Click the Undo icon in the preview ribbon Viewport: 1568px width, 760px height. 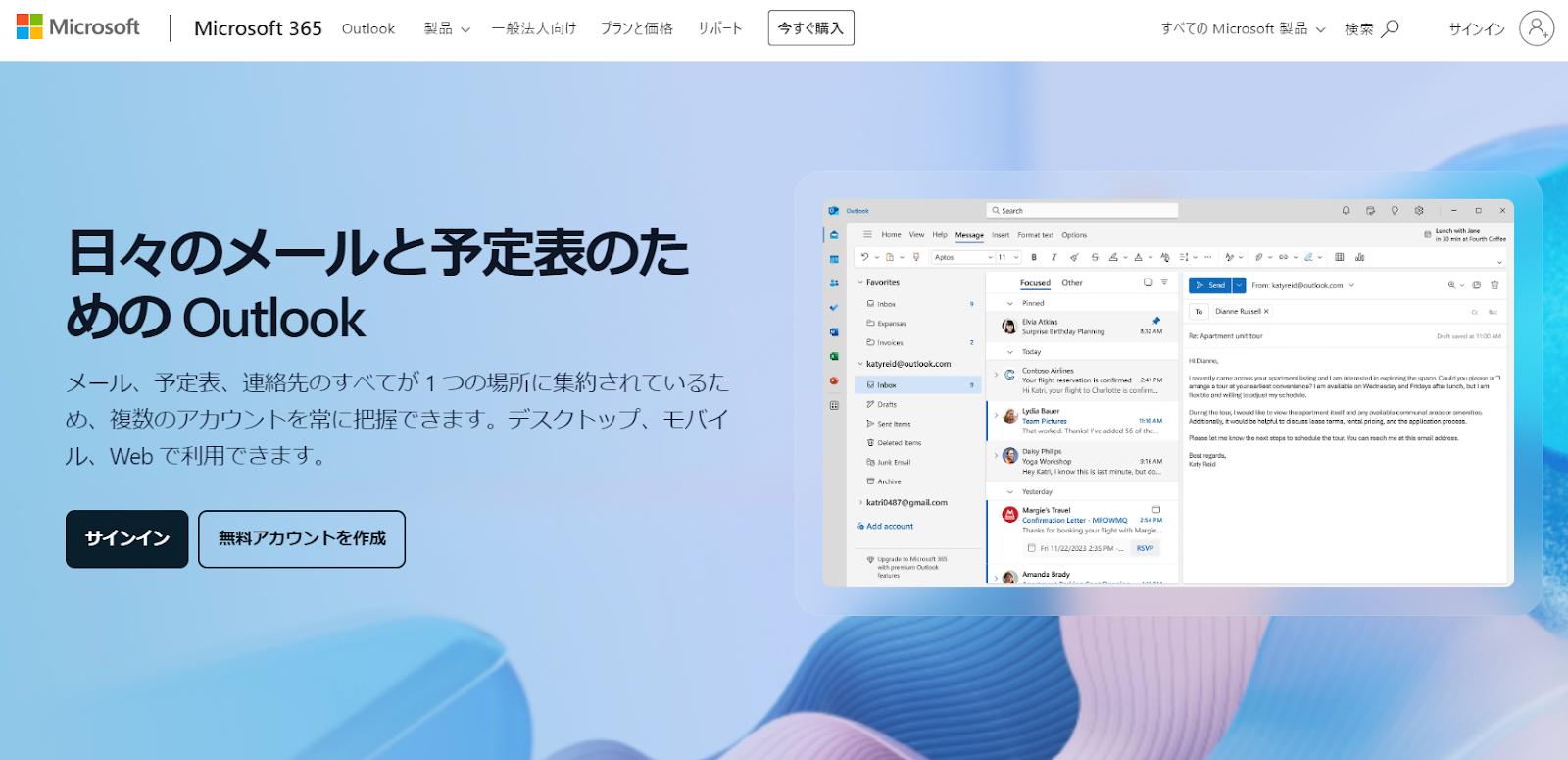click(864, 257)
